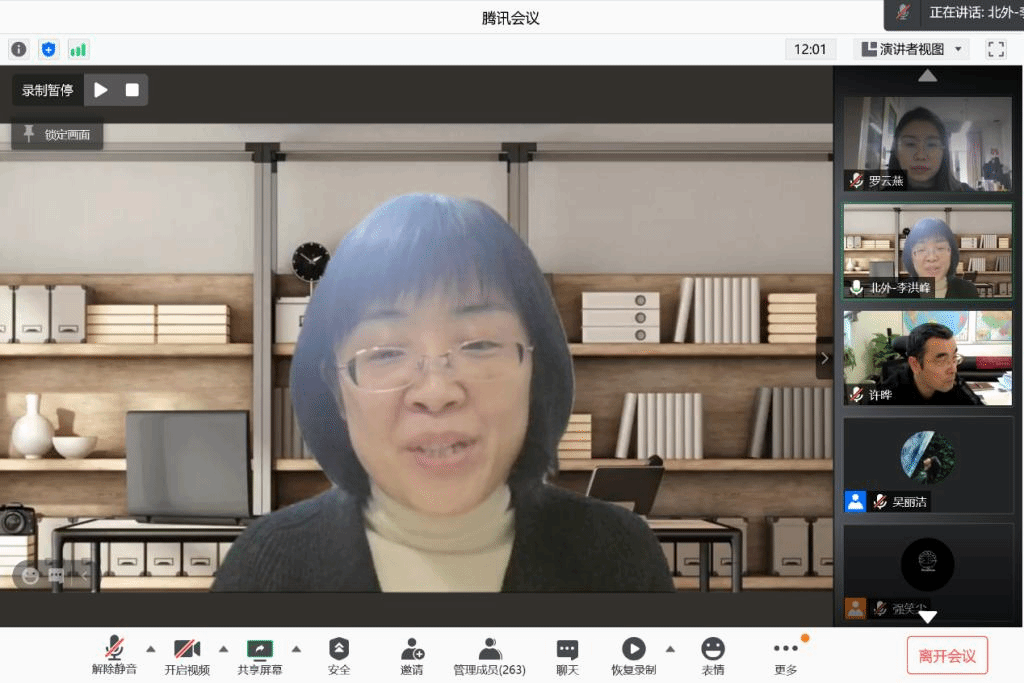This screenshot has width=1024, height=683.
Task: Expand audio options arrow beside 解除静音
Action: 151,648
